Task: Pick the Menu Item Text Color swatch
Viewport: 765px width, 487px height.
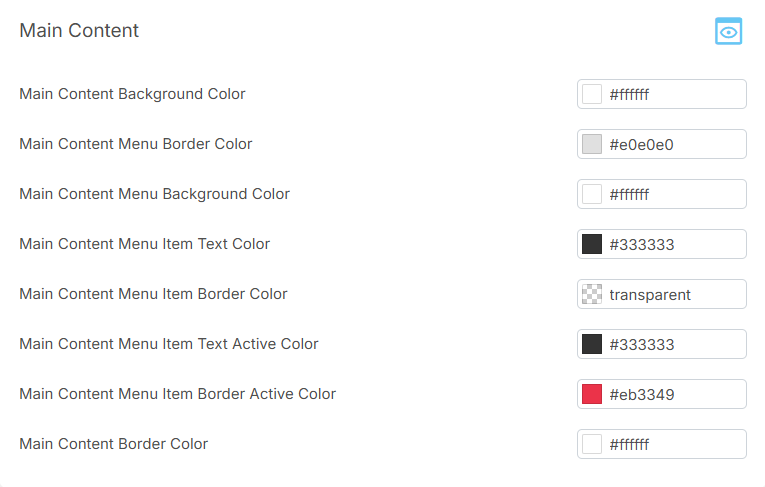Action: click(592, 244)
